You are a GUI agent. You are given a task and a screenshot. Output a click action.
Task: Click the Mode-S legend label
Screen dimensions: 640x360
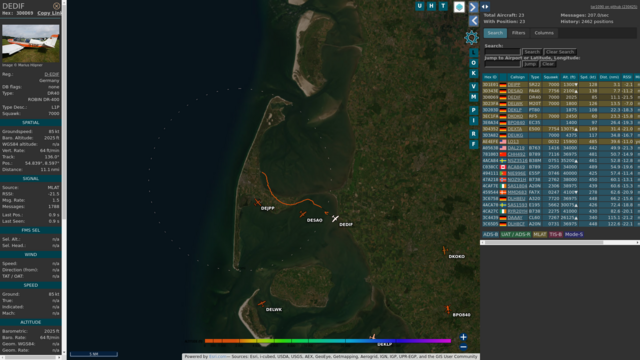click(x=573, y=234)
